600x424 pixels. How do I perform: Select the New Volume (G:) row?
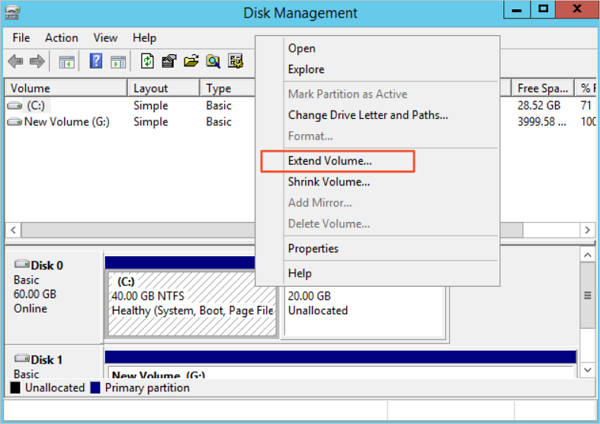(x=130, y=122)
